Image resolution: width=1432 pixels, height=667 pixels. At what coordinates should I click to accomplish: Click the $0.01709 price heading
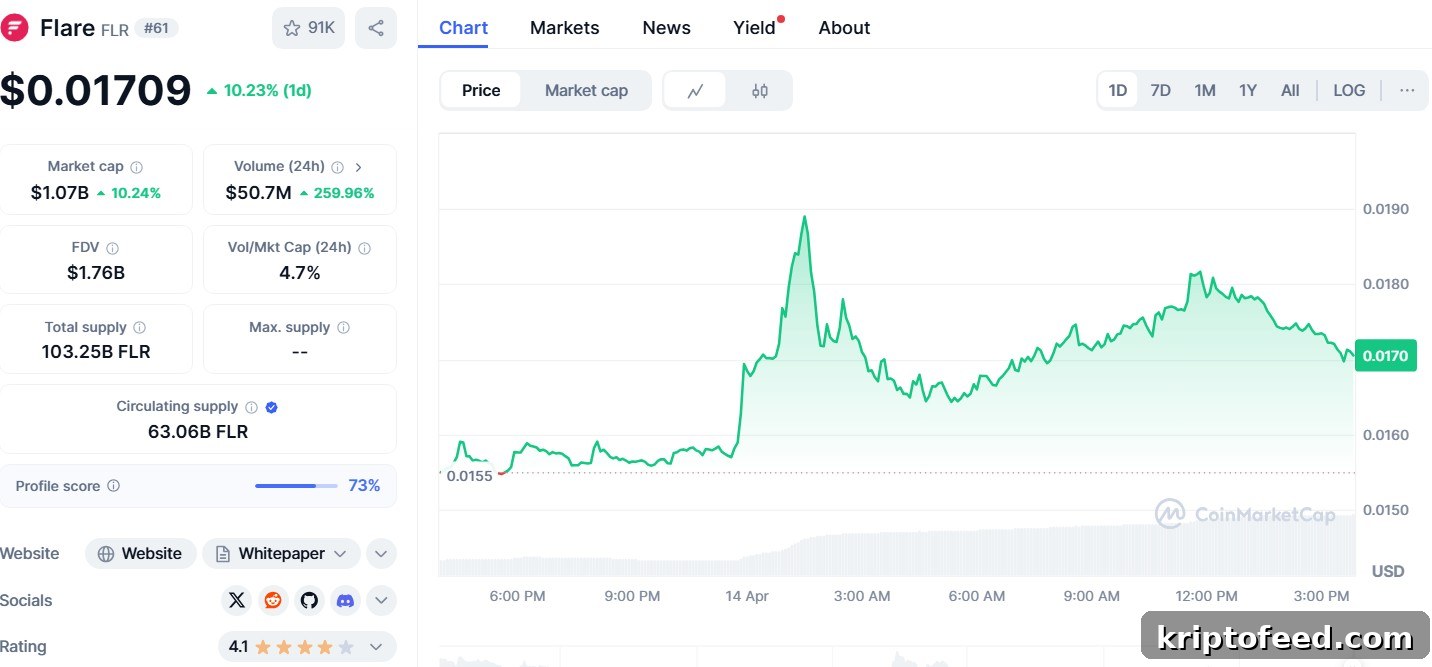pyautogui.click(x=95, y=90)
